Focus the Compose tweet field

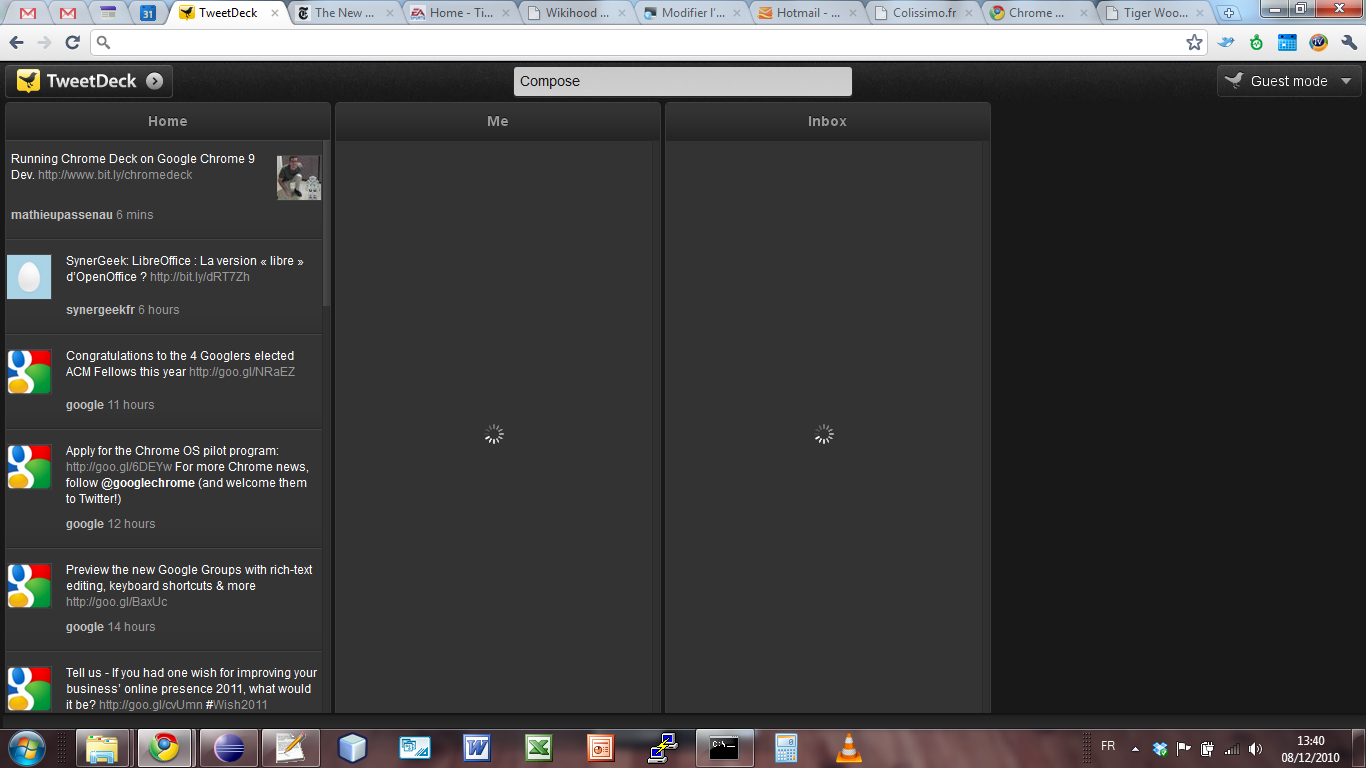click(x=683, y=81)
